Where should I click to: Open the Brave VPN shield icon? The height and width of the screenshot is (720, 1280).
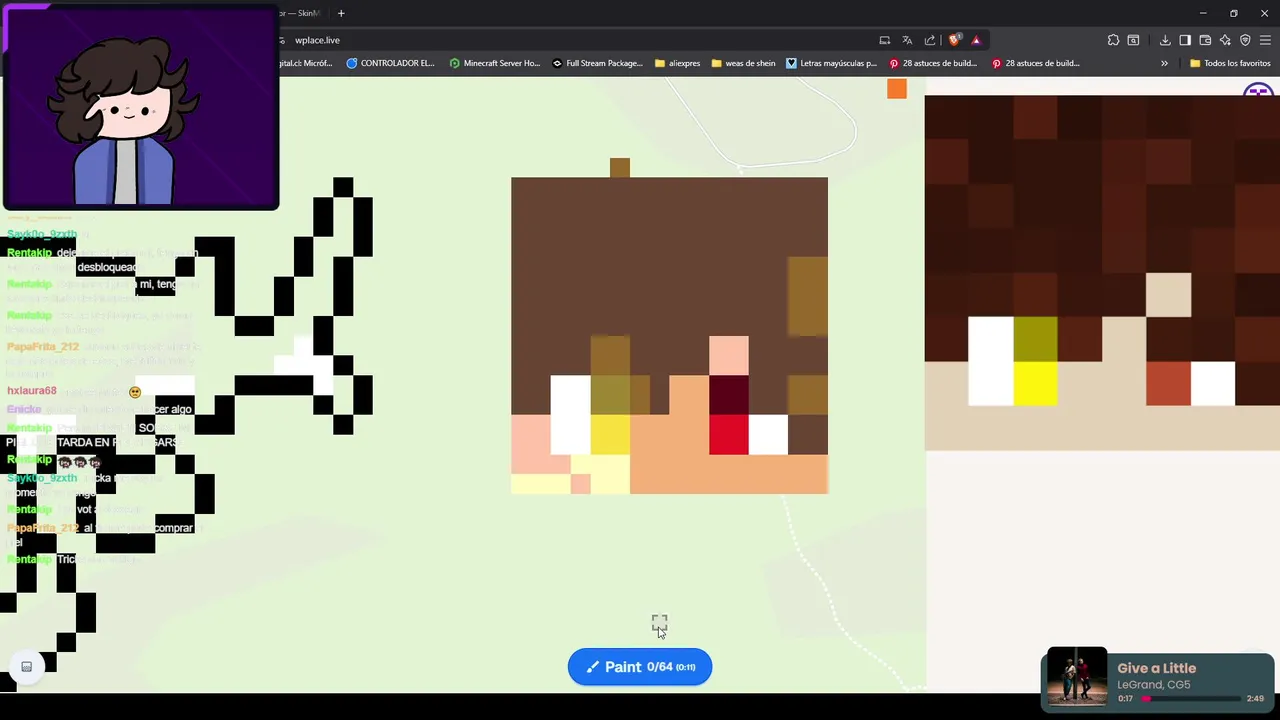click(1245, 40)
